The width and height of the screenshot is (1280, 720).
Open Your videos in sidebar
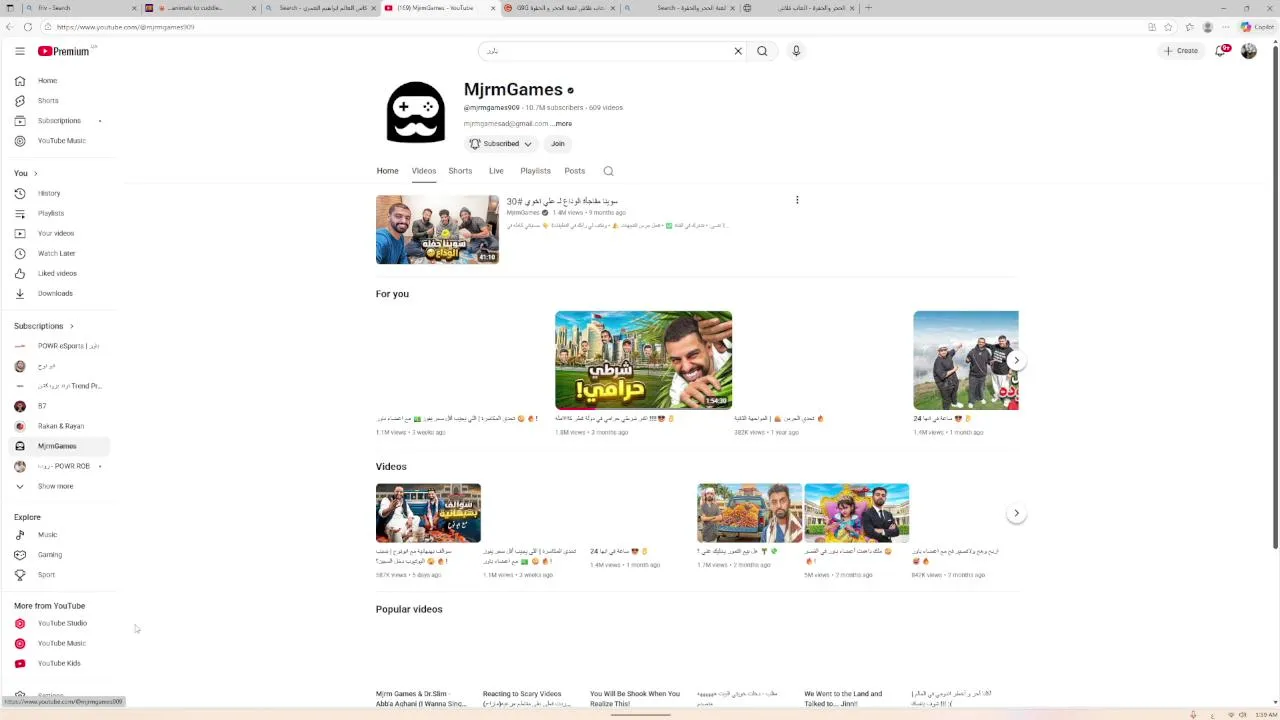pos(56,233)
